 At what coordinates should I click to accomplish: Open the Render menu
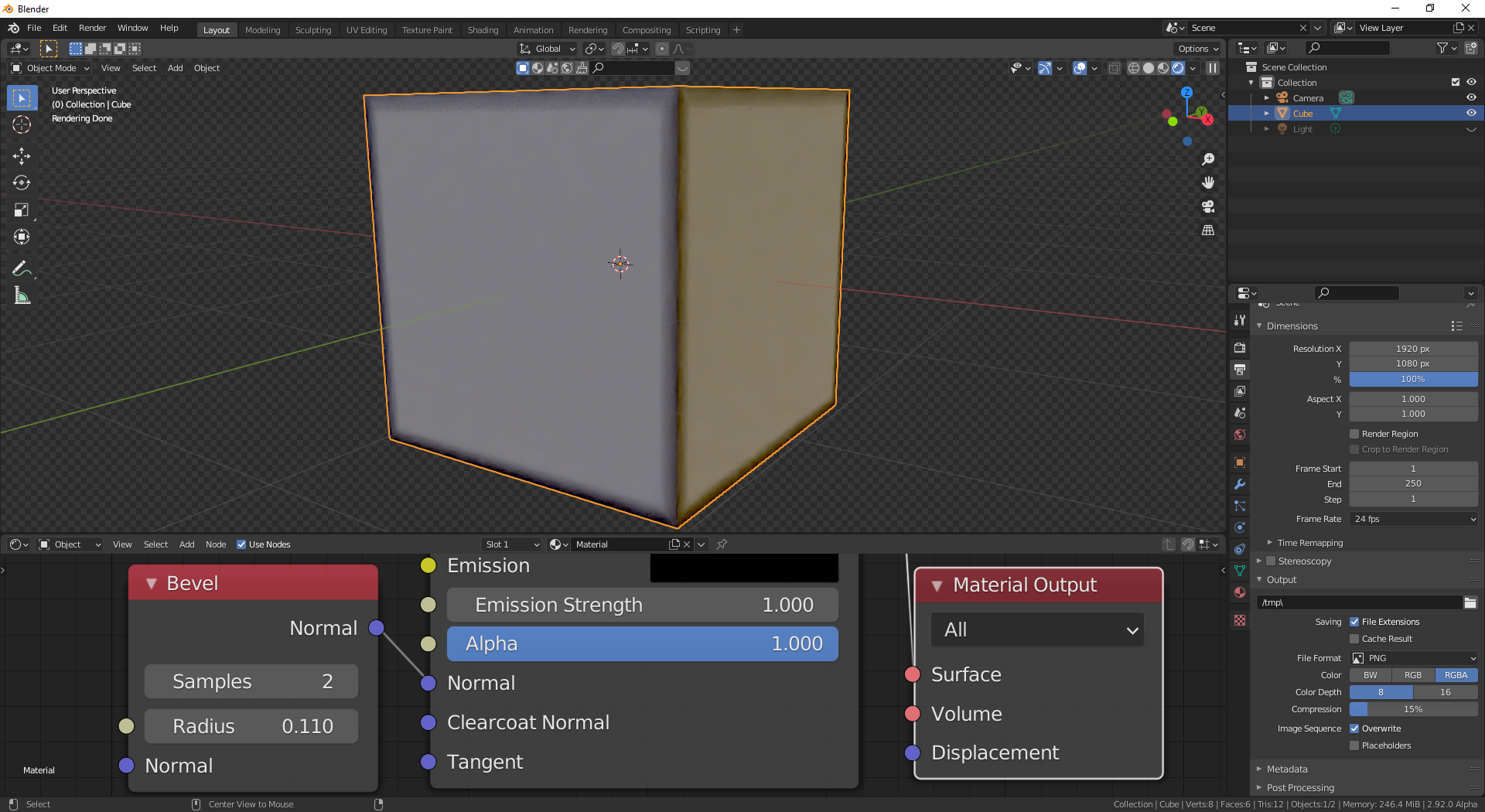coord(92,28)
